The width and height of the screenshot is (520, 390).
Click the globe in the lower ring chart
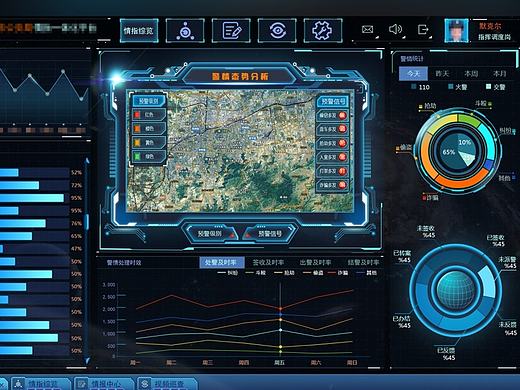click(456, 290)
